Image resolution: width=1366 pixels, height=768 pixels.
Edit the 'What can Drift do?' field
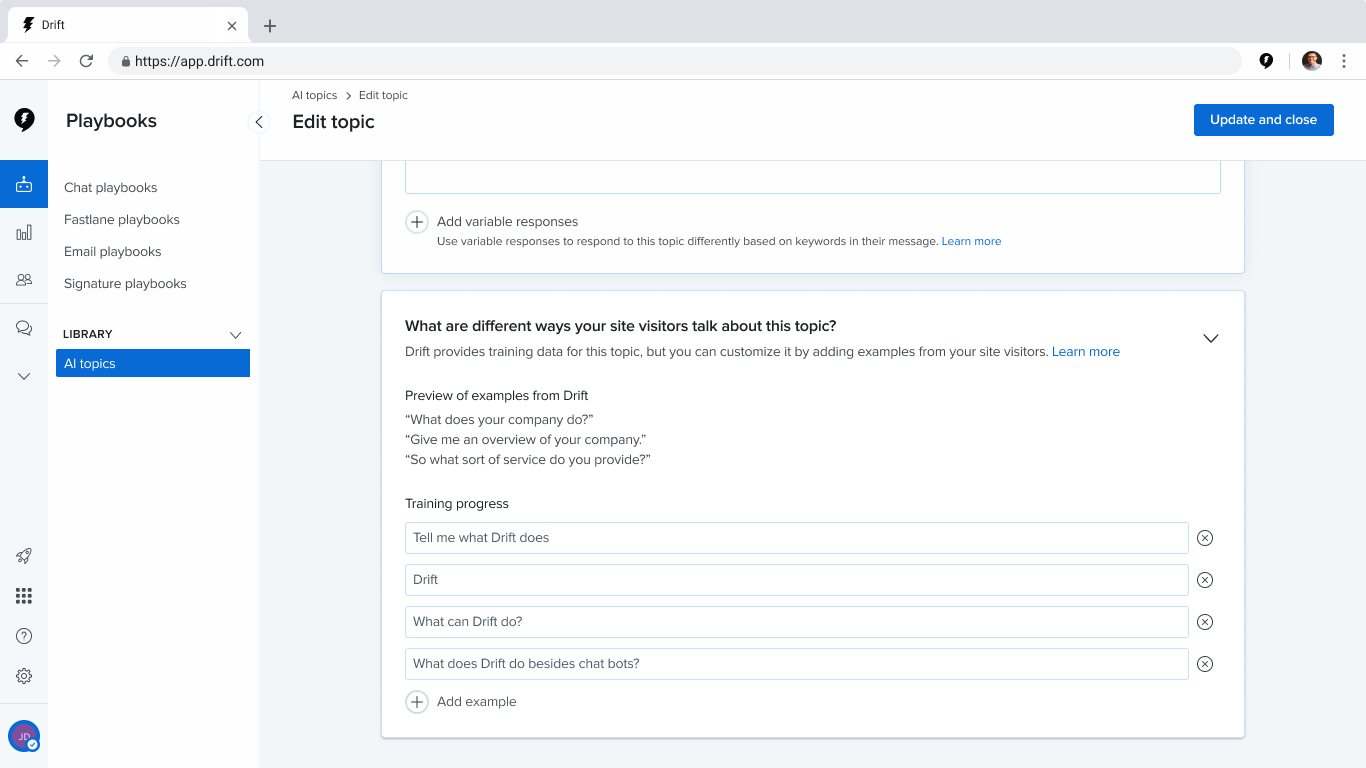click(797, 622)
